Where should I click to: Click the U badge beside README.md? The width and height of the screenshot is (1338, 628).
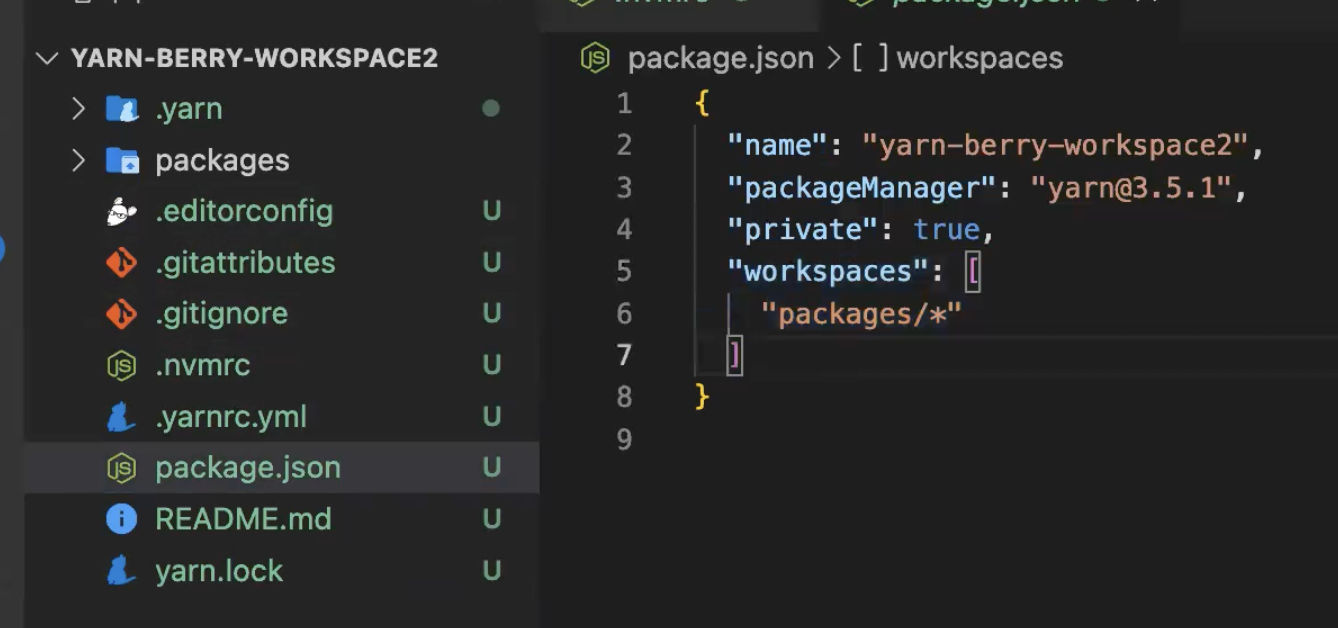coord(491,520)
